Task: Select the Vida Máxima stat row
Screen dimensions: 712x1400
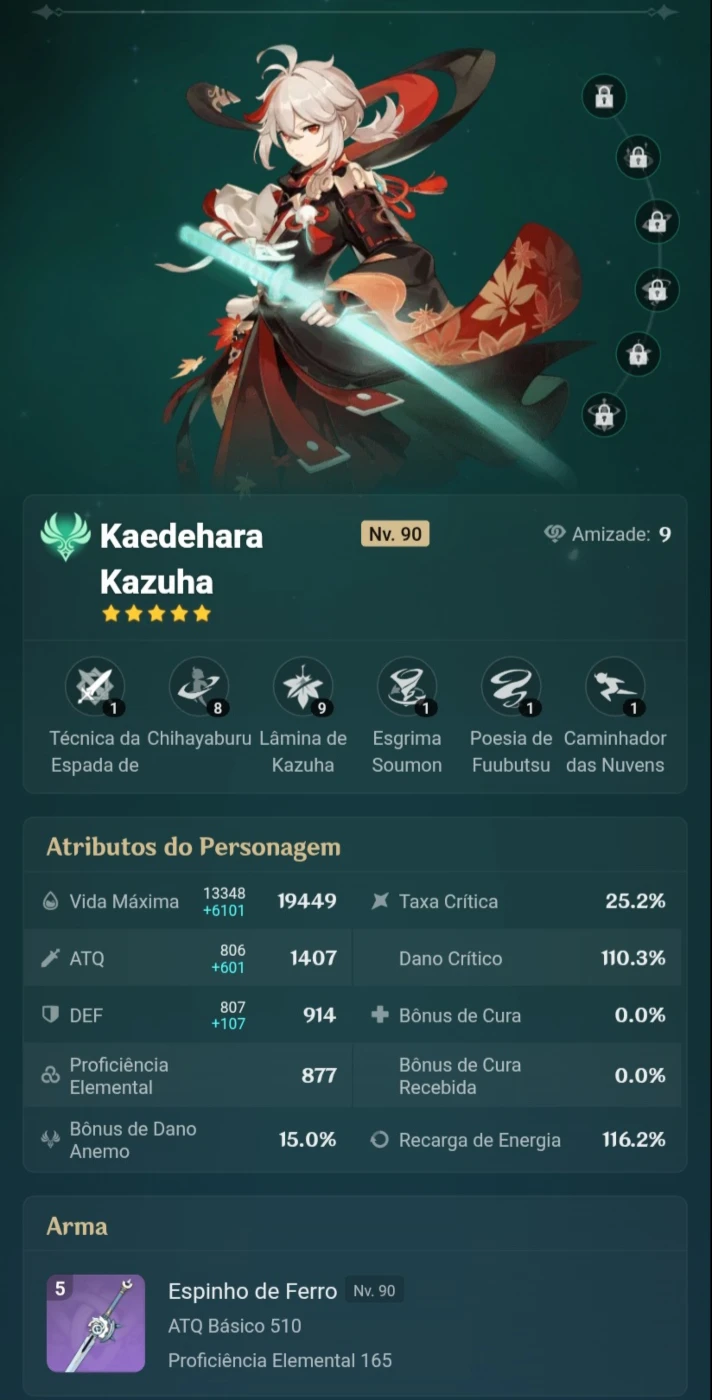Action: click(x=188, y=901)
